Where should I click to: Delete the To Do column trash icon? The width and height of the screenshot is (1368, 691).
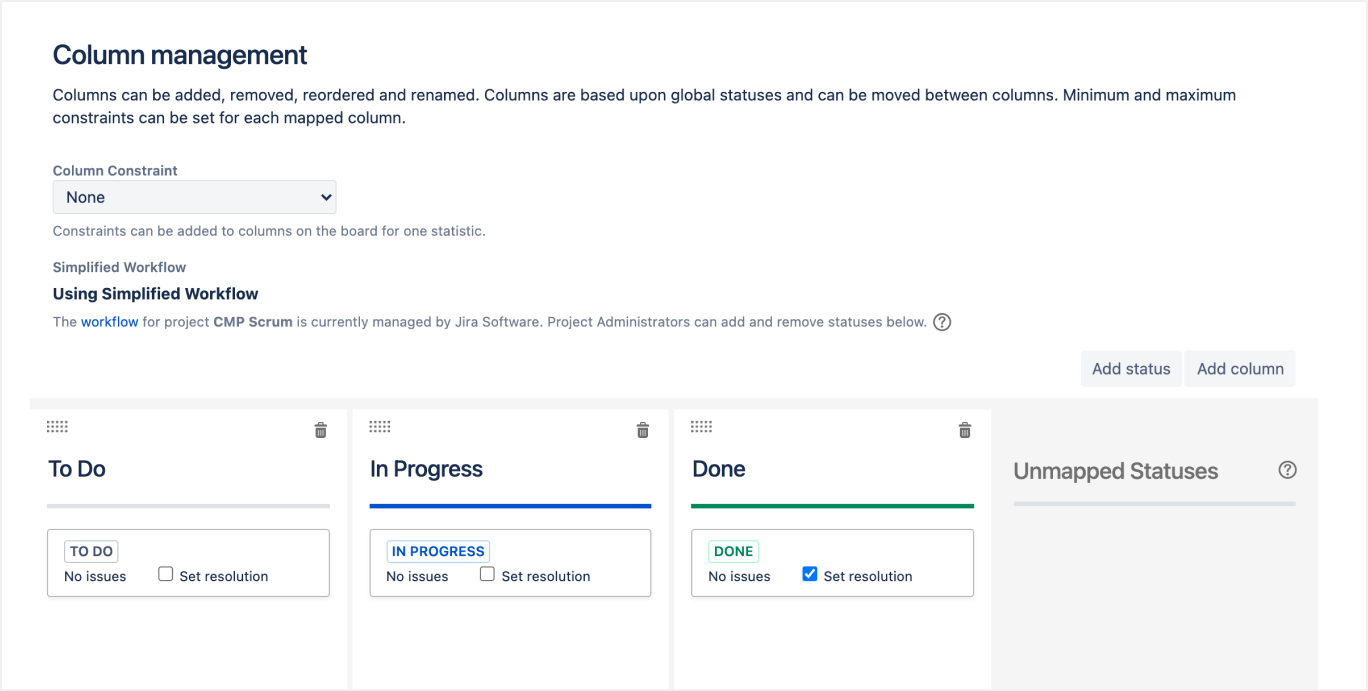[x=321, y=430]
